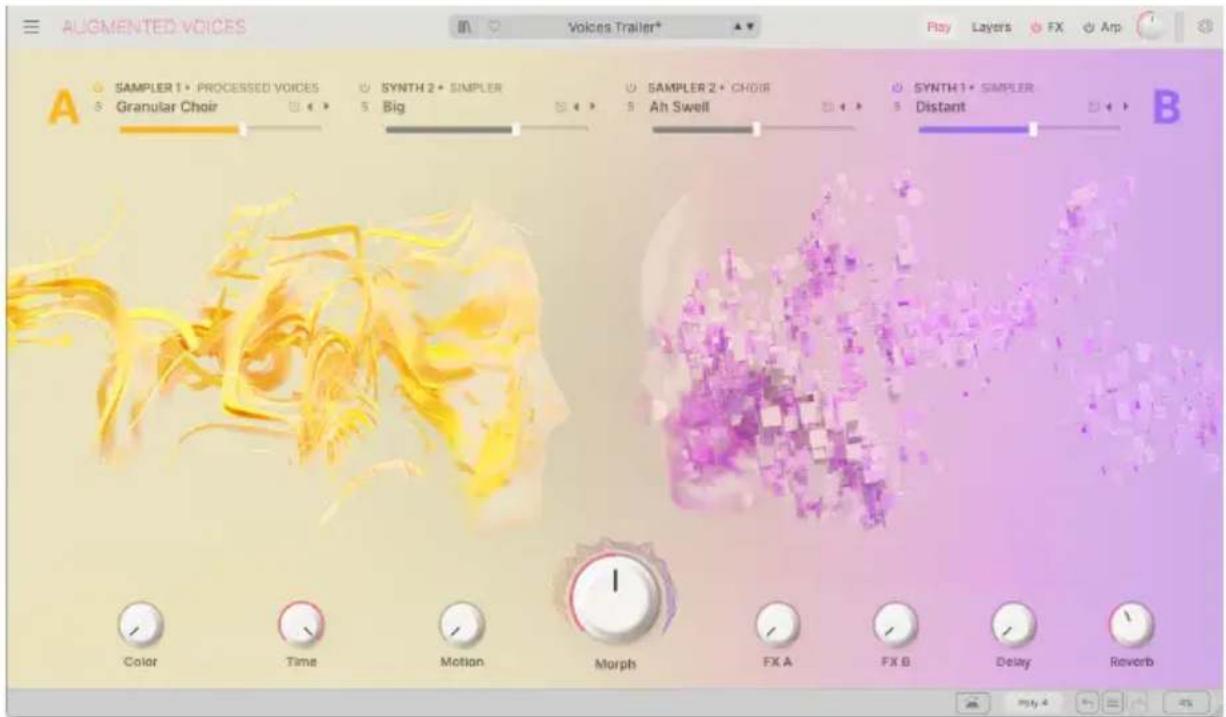Show the on-screen keyboard icon in the bottom bar
This screenshot has width=1226, height=717.
pos(972,702)
